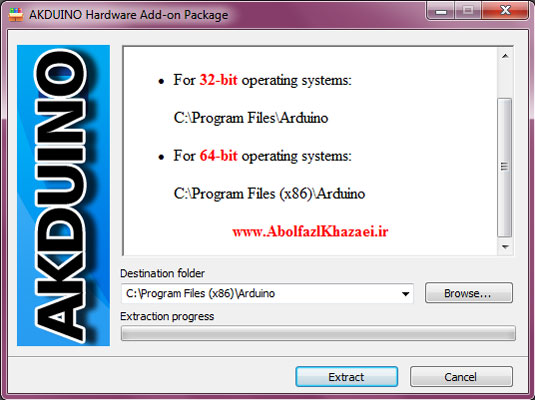Screen dimensions: 535x400
Task: Click the Extract button
Action: click(346, 377)
